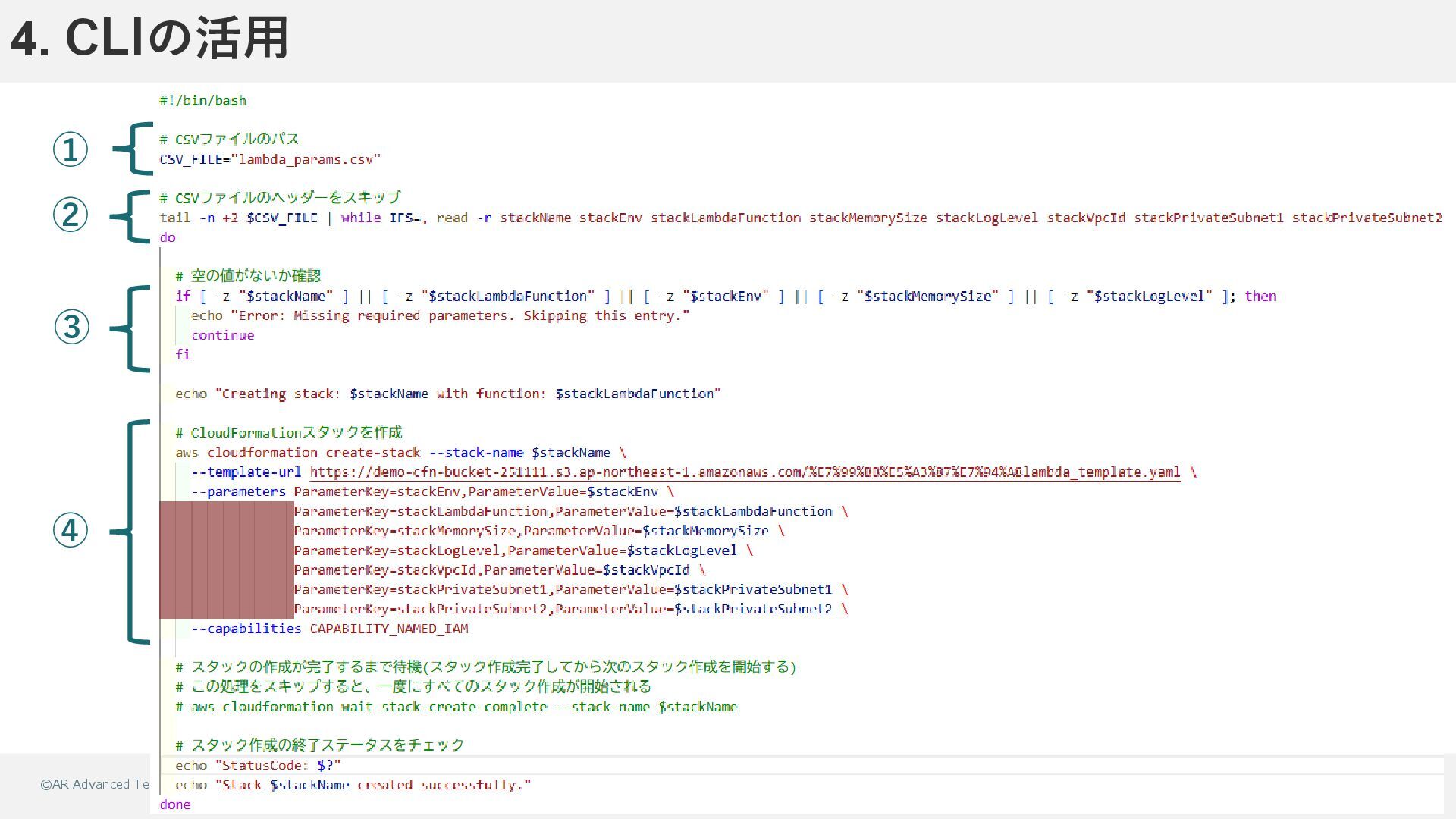Click the echo "StatusCode: $?" line
This screenshot has width=1456, height=819.
coord(258,765)
